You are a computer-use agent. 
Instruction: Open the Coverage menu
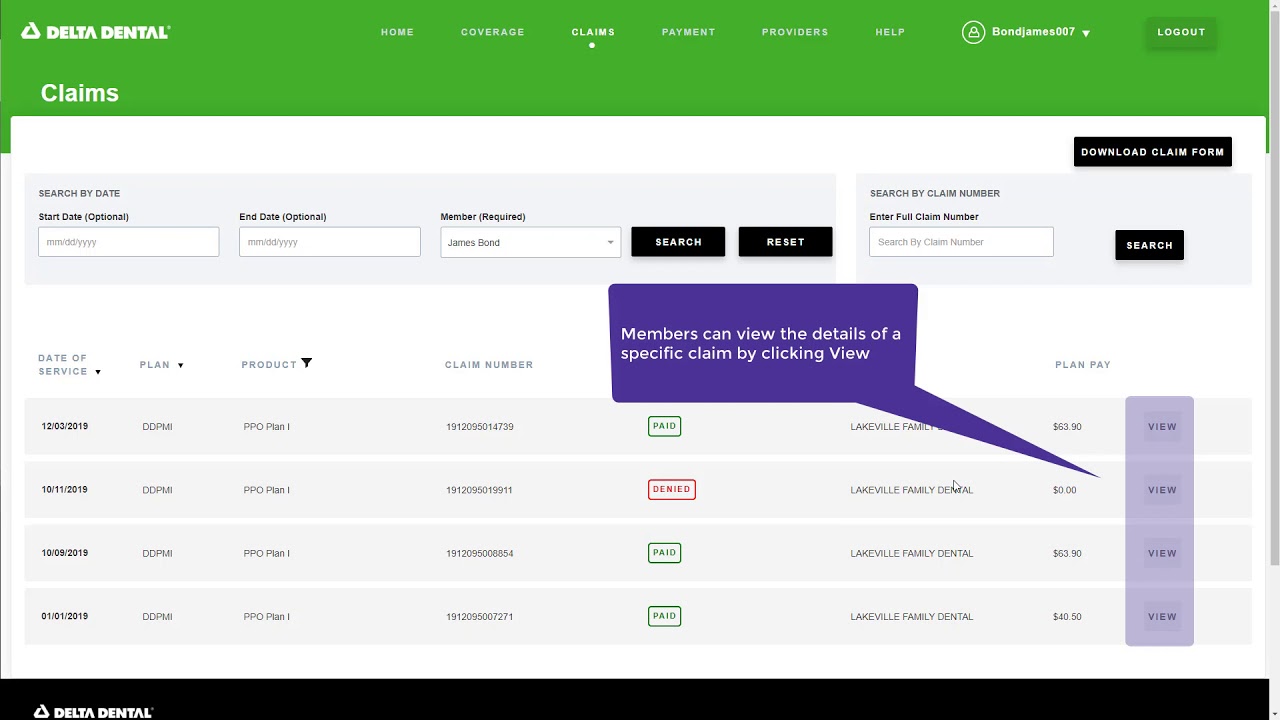(493, 32)
